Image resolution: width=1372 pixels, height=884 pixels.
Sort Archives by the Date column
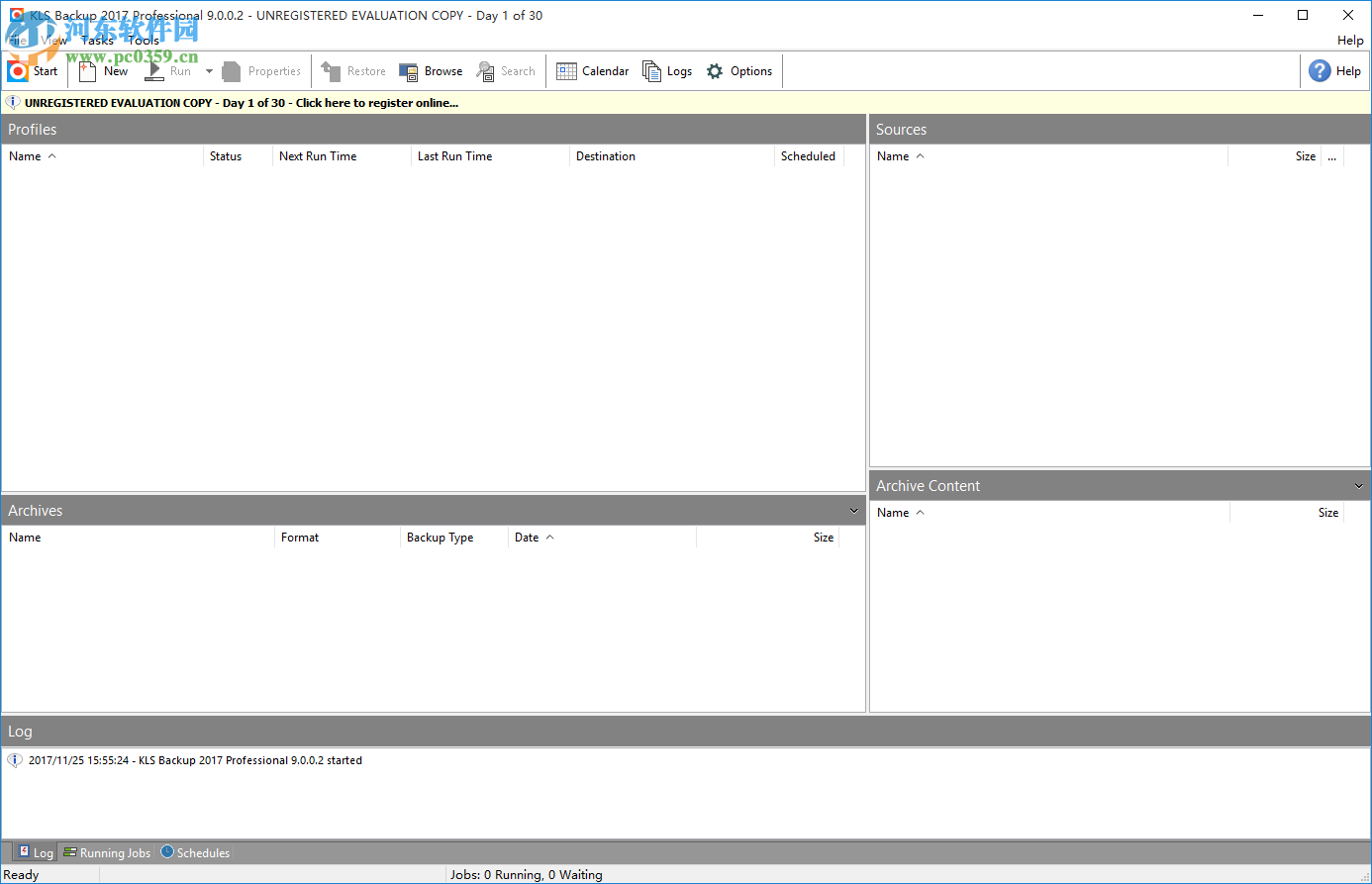(602, 538)
